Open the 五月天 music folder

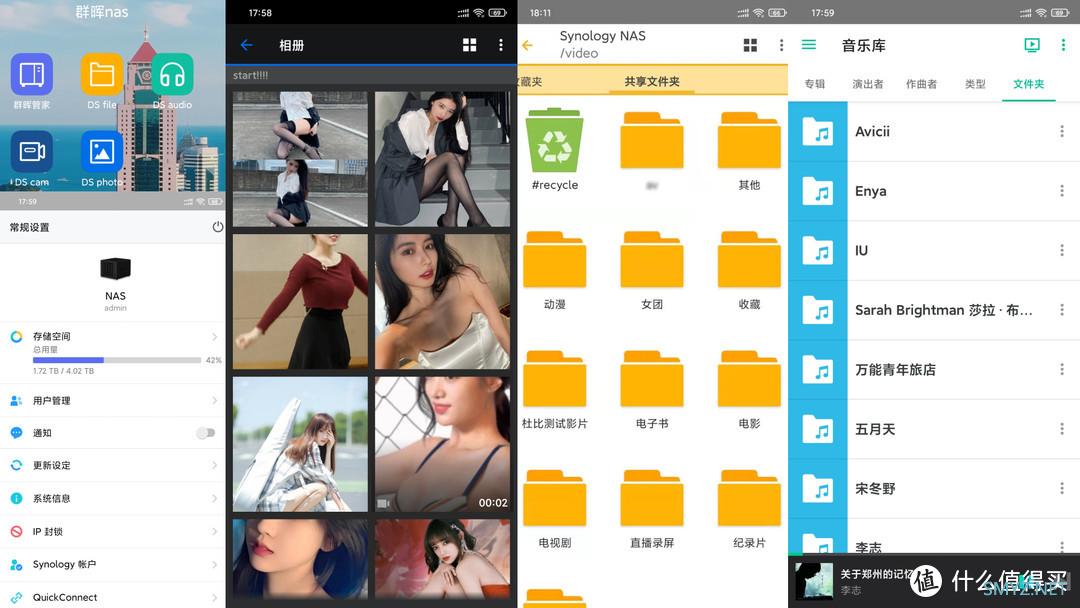(x=934, y=430)
